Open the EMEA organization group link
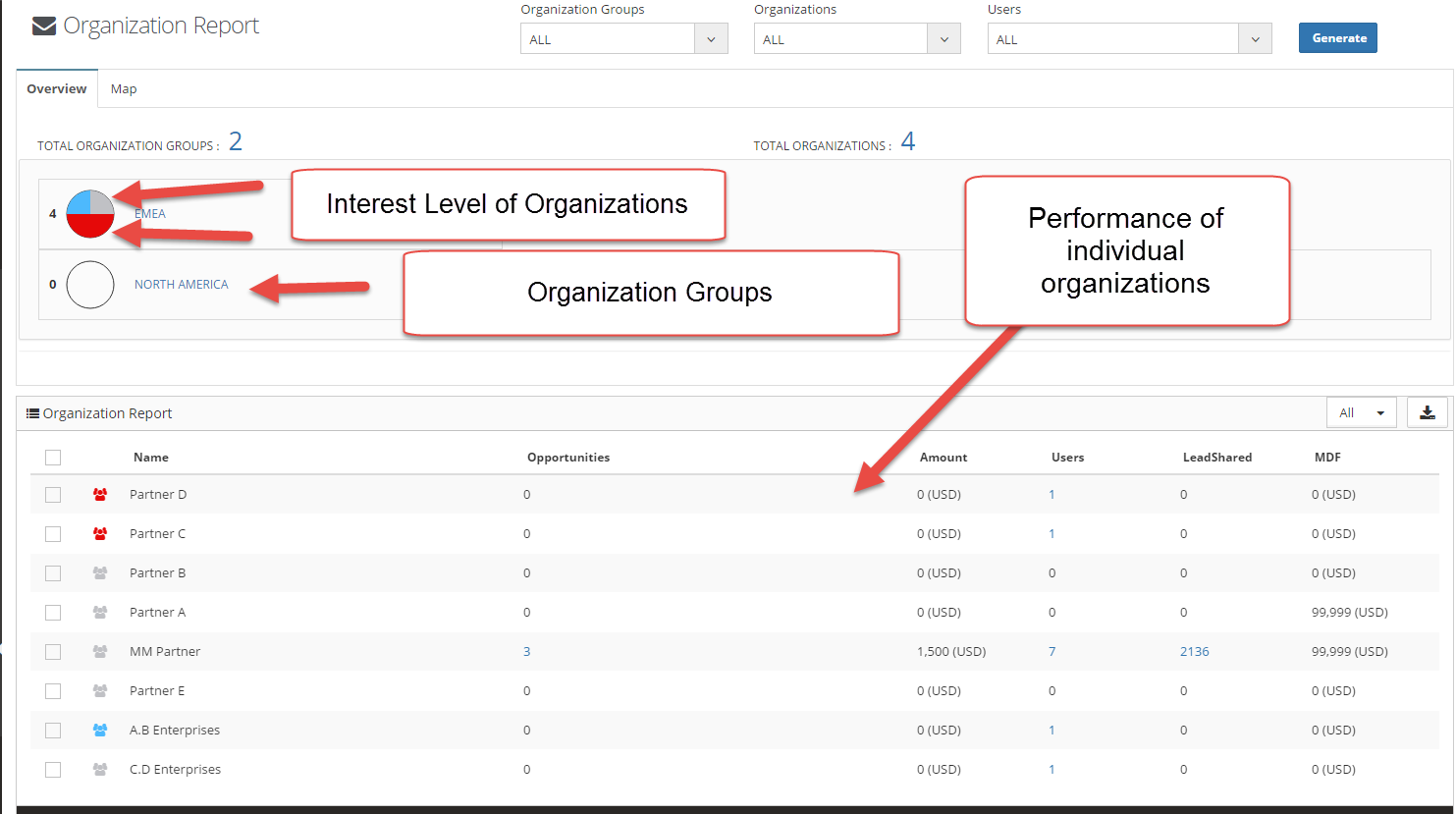The height and width of the screenshot is (814, 1456). click(150, 214)
